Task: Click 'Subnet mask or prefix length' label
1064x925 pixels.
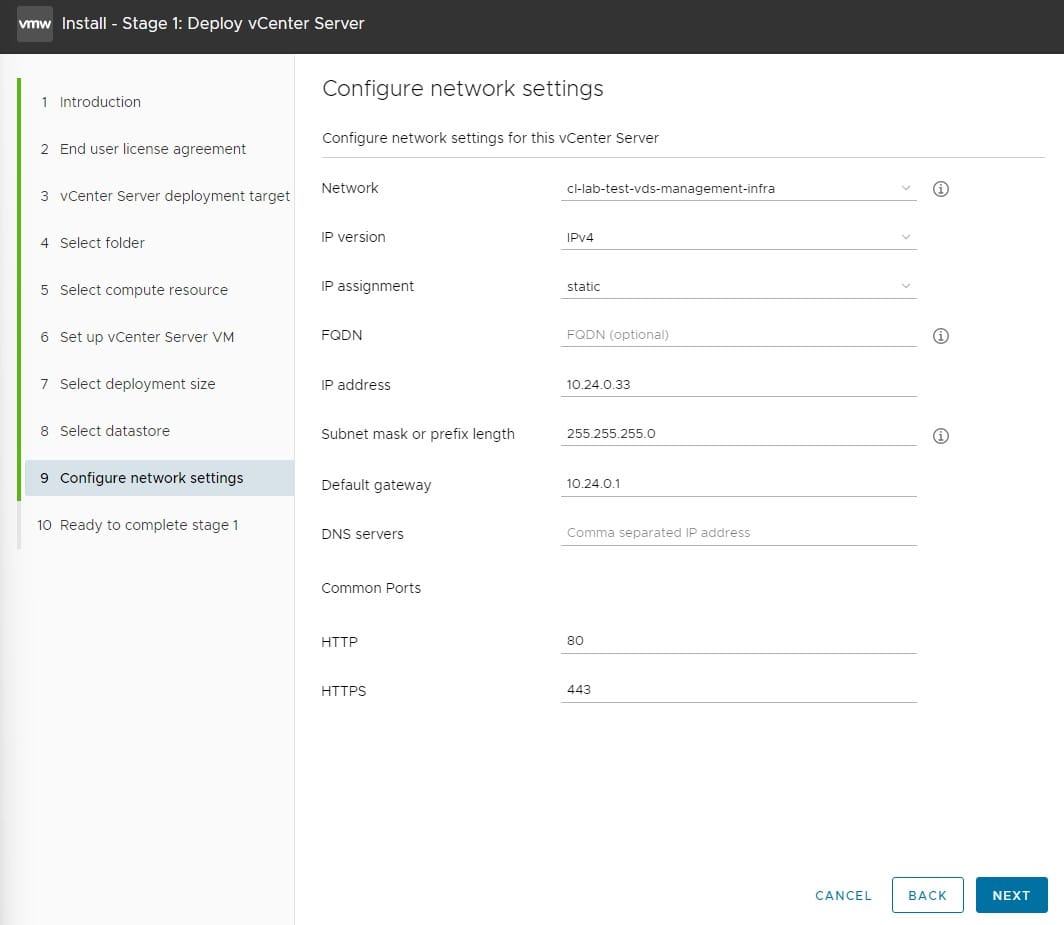Action: (418, 434)
